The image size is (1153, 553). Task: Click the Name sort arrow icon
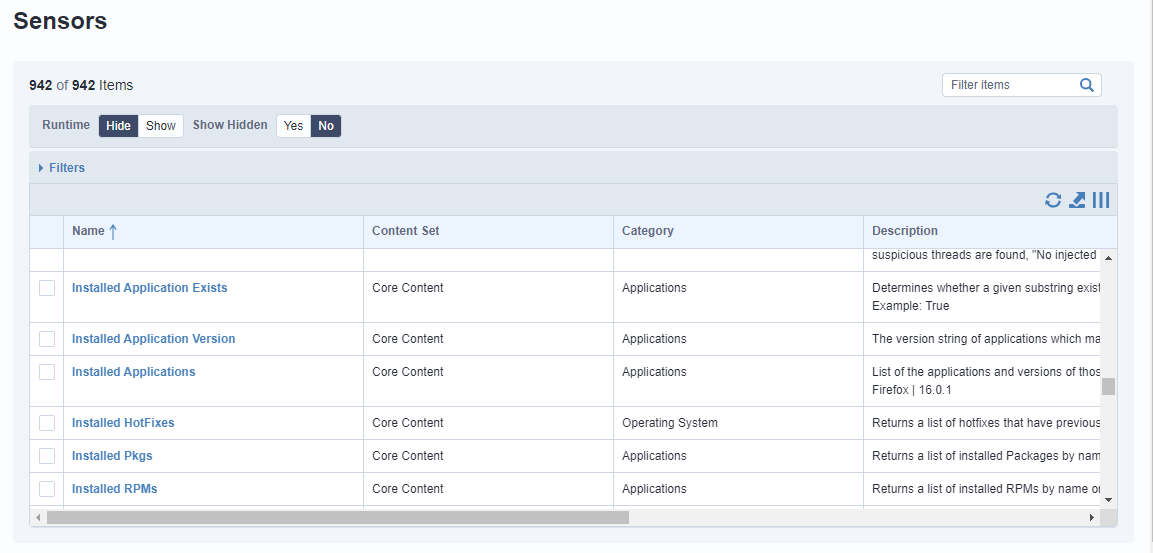(x=113, y=231)
